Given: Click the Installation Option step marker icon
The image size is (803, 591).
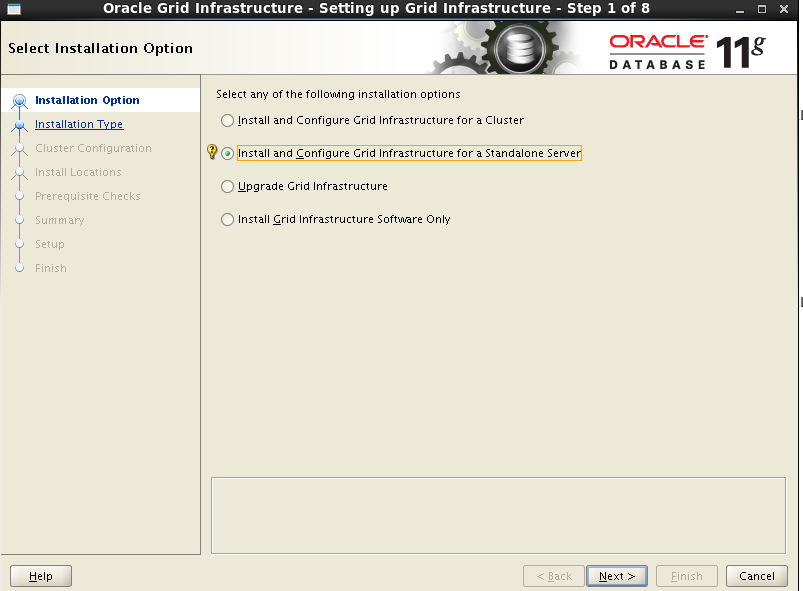Looking at the screenshot, I should [19, 100].
